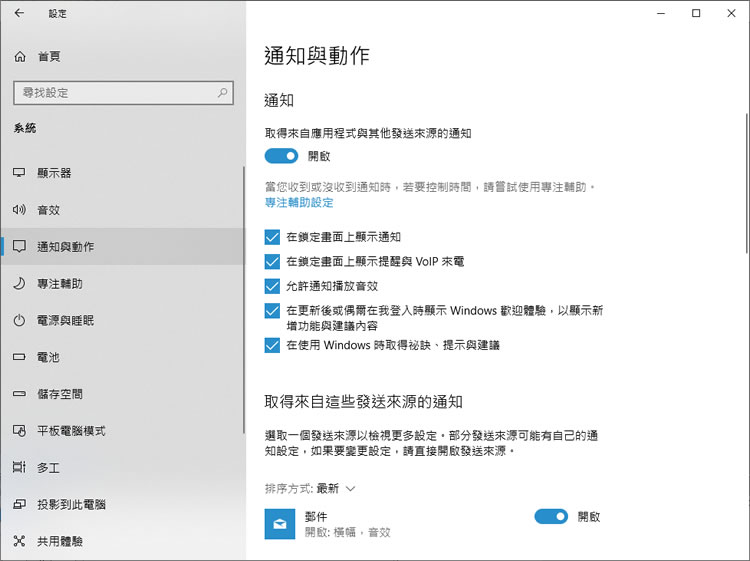
Task: Uncheck 取得祕訣、提示與建議 checkbox
Action: pyautogui.click(x=272, y=345)
